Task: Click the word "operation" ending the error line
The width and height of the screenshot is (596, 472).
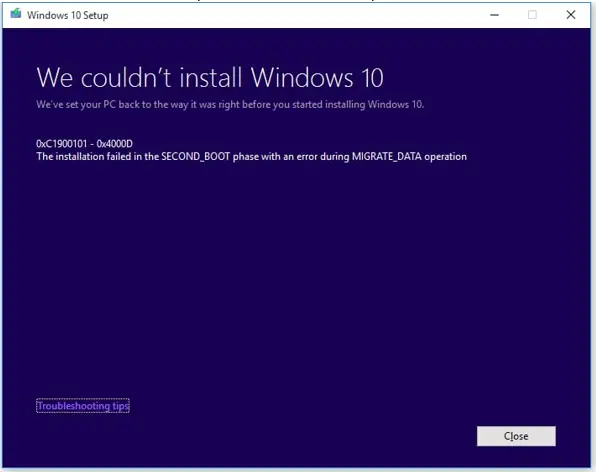Action: (x=445, y=157)
